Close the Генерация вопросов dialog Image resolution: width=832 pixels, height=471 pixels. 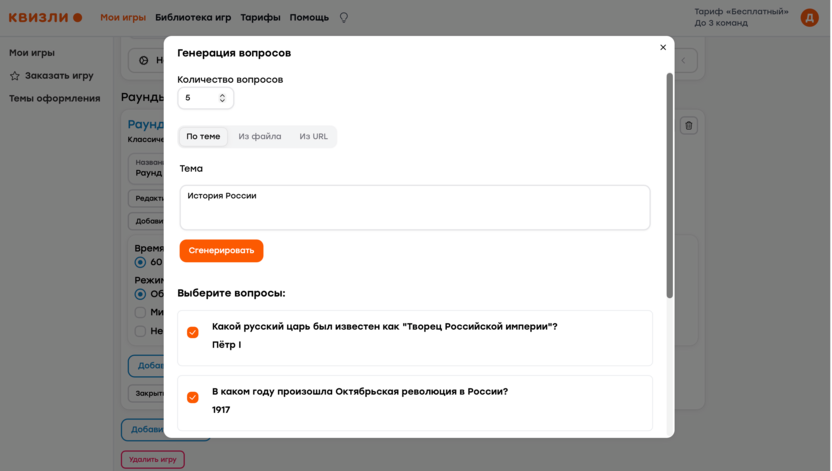point(663,47)
